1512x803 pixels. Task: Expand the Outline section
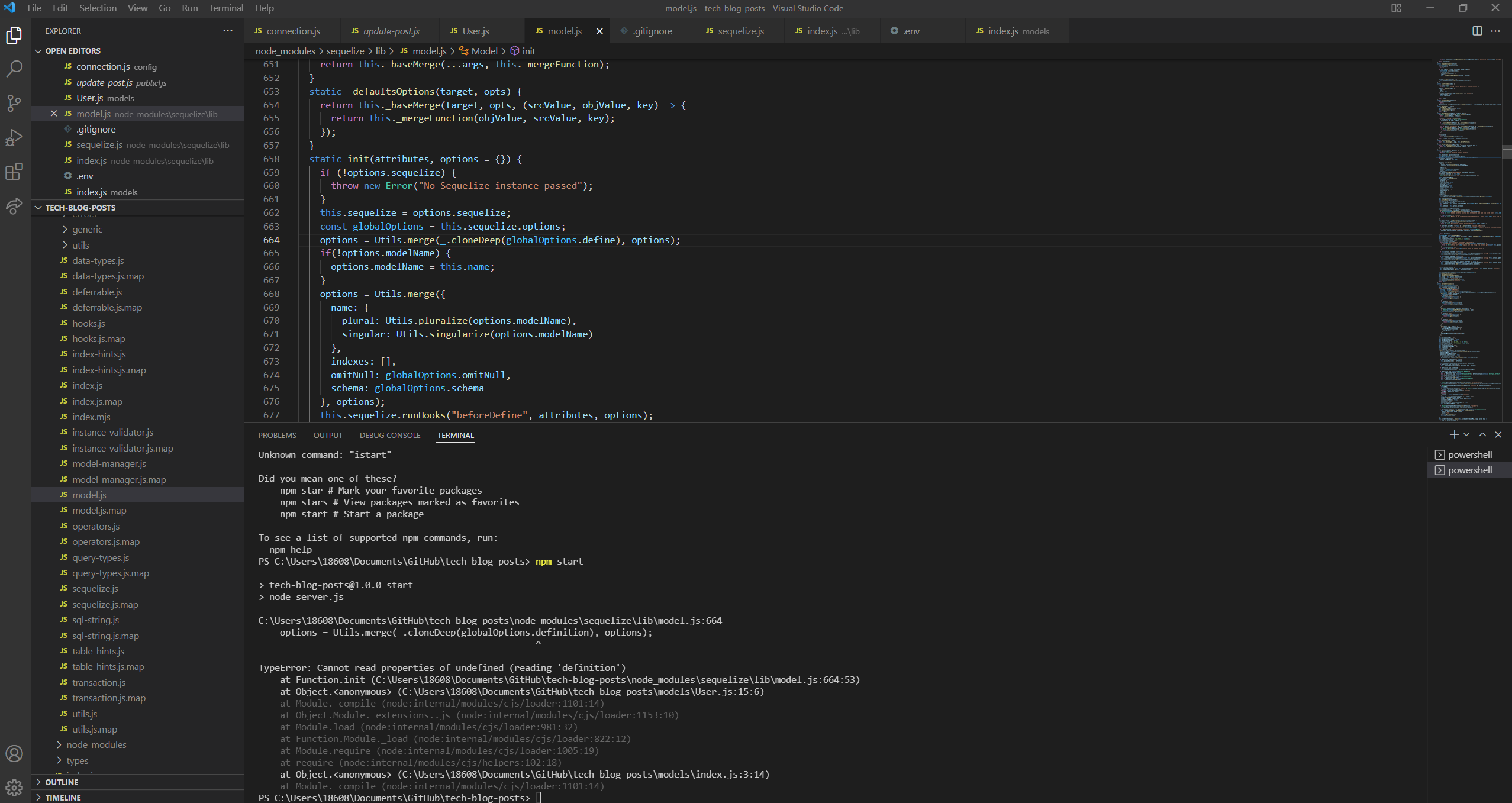click(x=62, y=782)
